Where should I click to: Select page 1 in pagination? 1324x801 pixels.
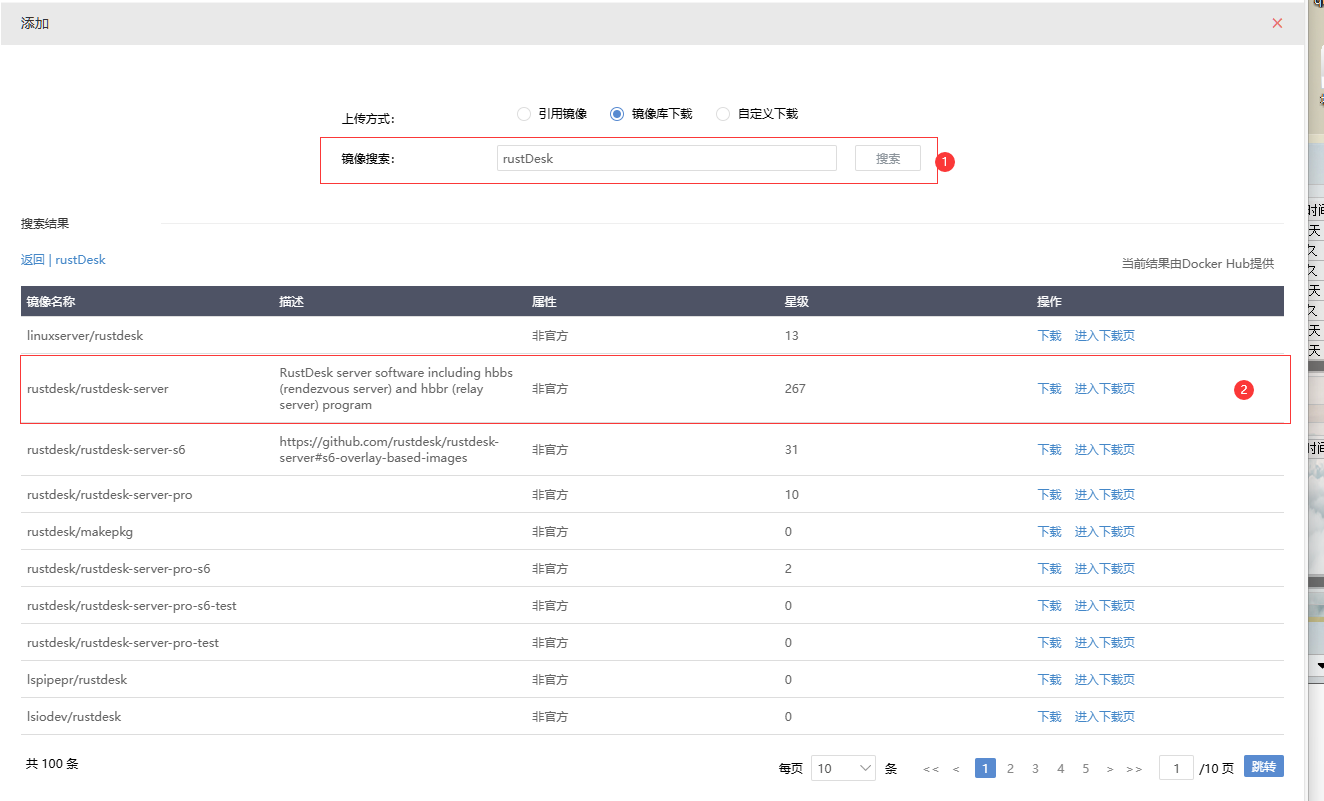pyautogui.click(x=985, y=768)
